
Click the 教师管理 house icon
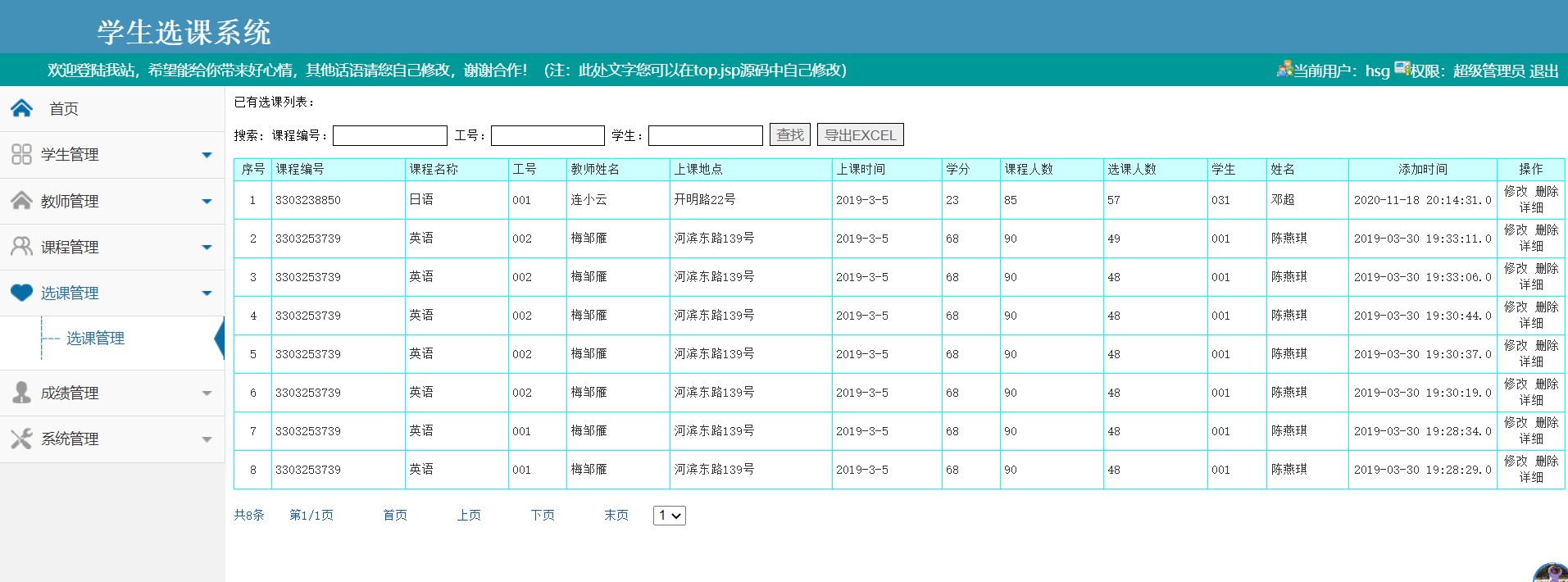pos(21,200)
